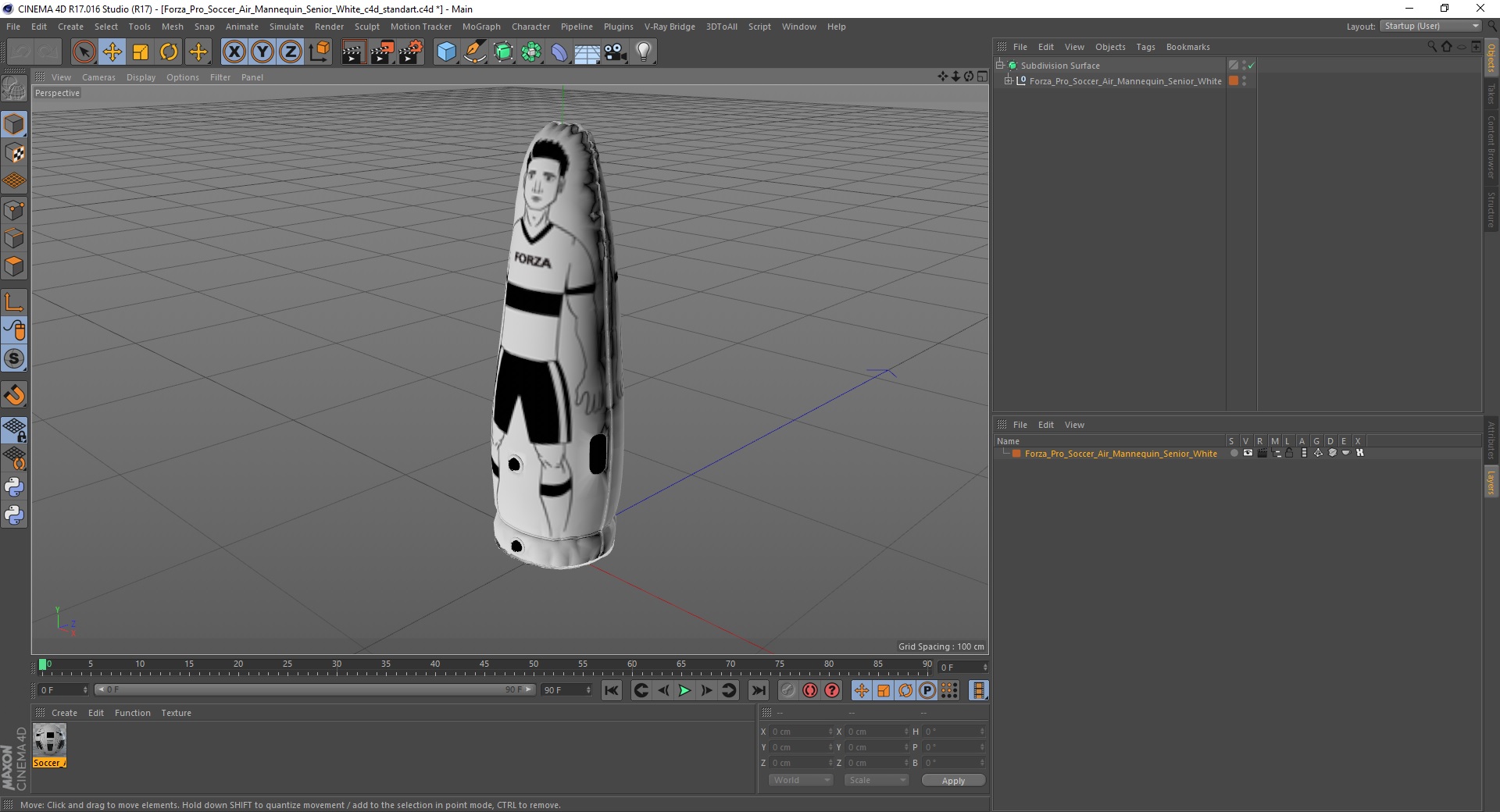This screenshot has height=812, width=1500.
Task: Select the Live Selection tool
Action: click(84, 52)
